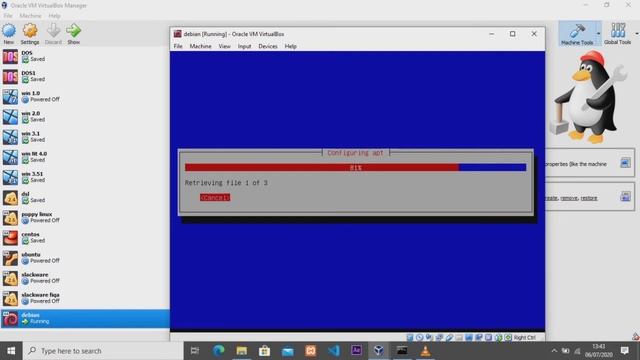640x360 pixels.
Task: Open the Machine menu in debian VM window
Action: pos(200,46)
